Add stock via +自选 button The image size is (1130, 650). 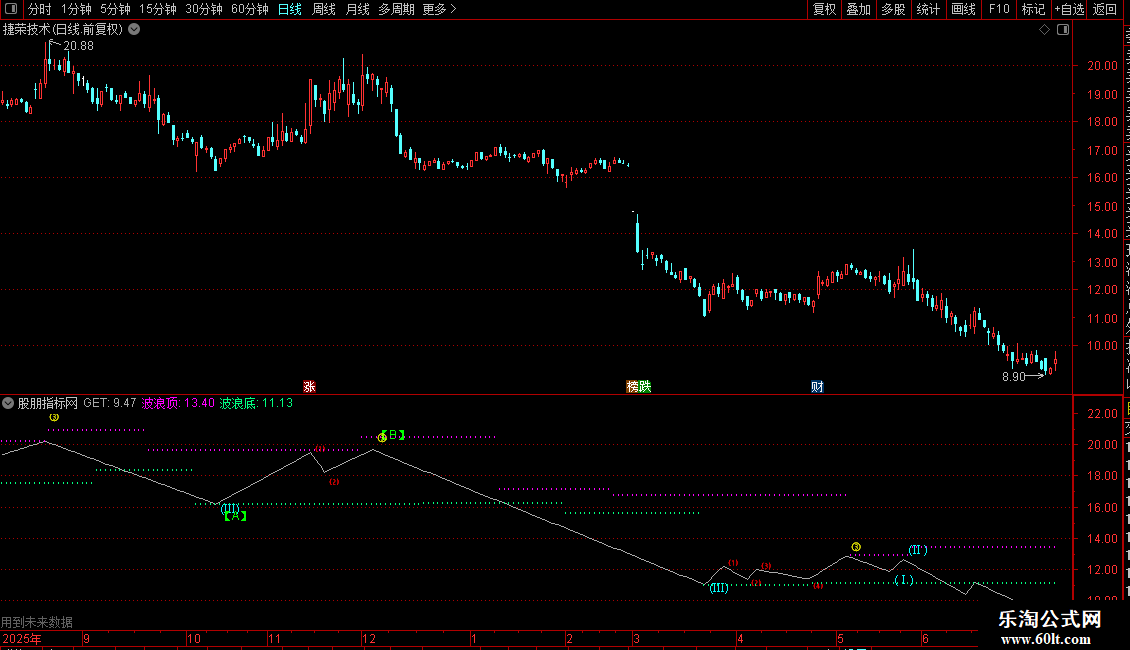coord(1069,9)
